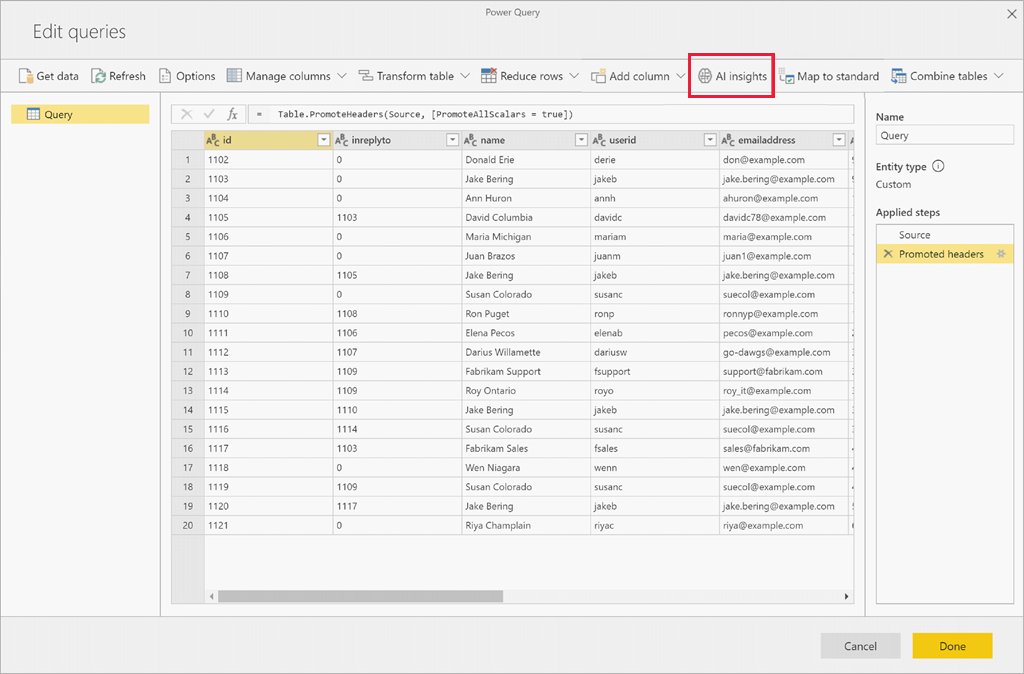The width and height of the screenshot is (1024, 674).
Task: Expand the Transform table dropdown arrow
Action: 465,76
